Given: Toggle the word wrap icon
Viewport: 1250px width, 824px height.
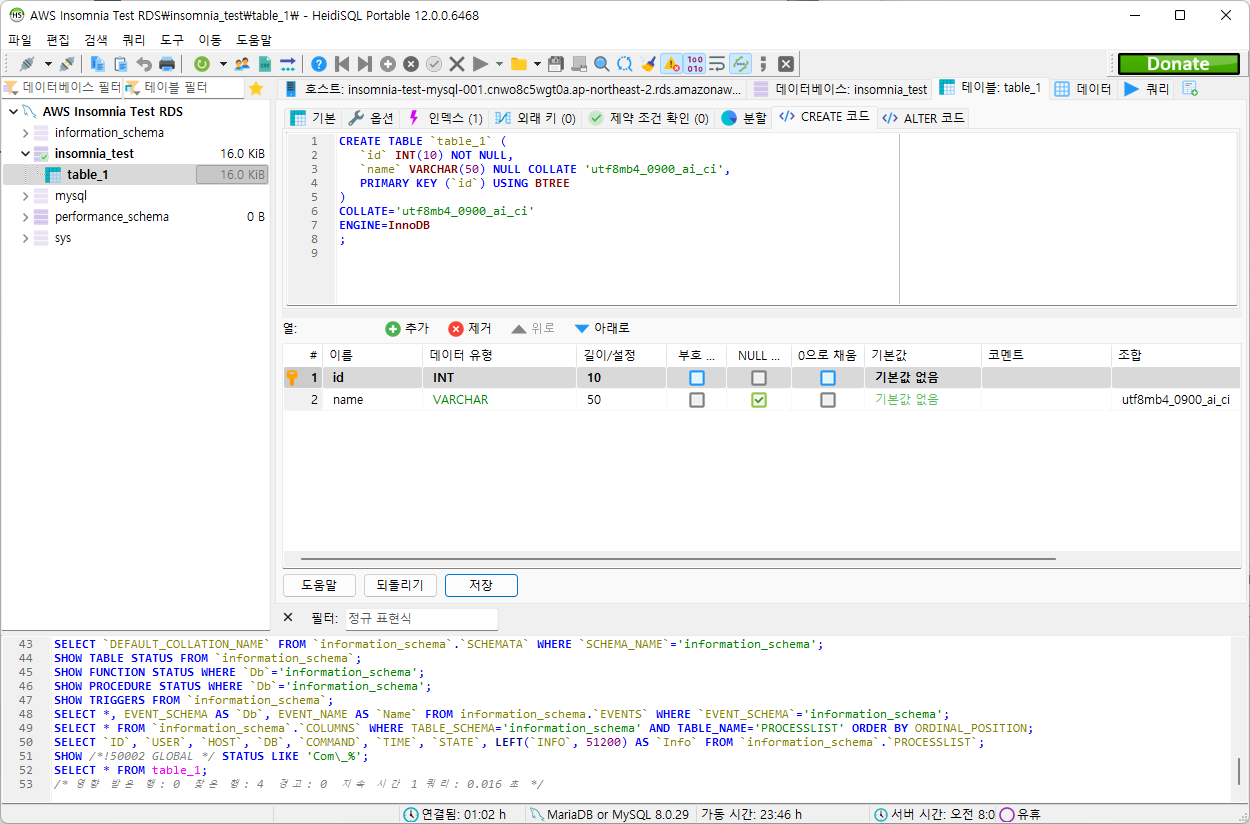Looking at the screenshot, I should pyautogui.click(x=717, y=64).
